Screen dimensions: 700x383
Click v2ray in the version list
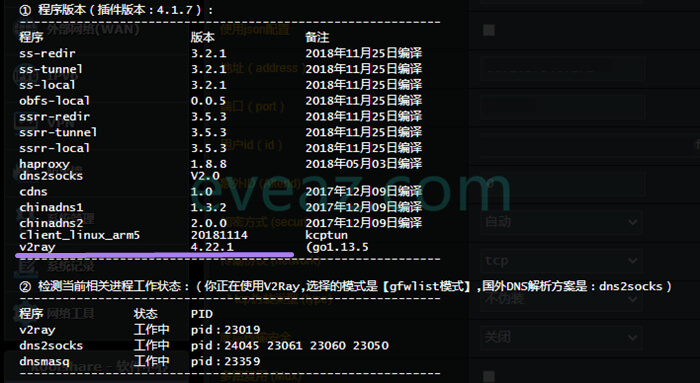pyautogui.click(x=37, y=247)
